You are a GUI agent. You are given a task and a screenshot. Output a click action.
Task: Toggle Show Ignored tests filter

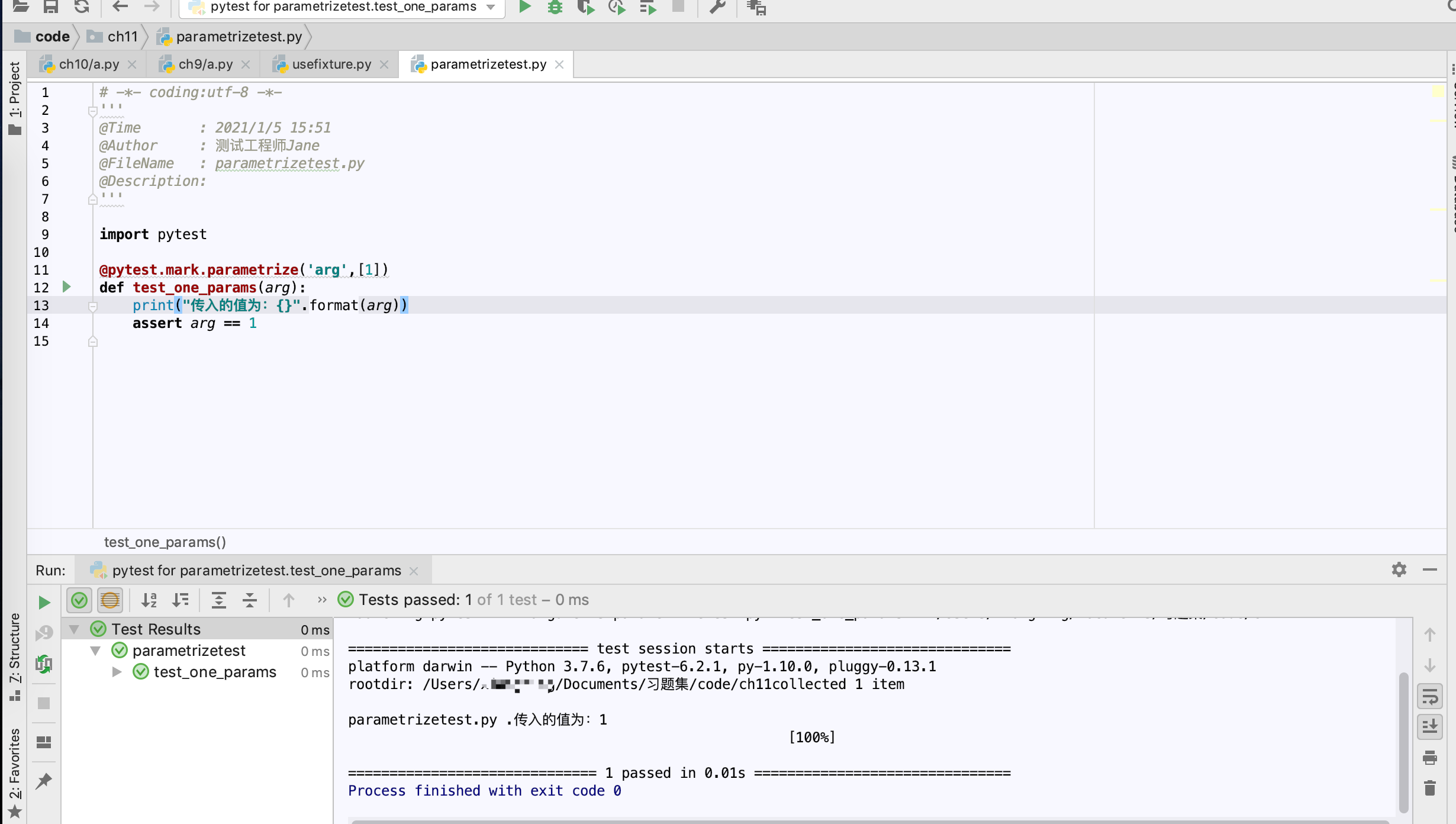pos(110,600)
